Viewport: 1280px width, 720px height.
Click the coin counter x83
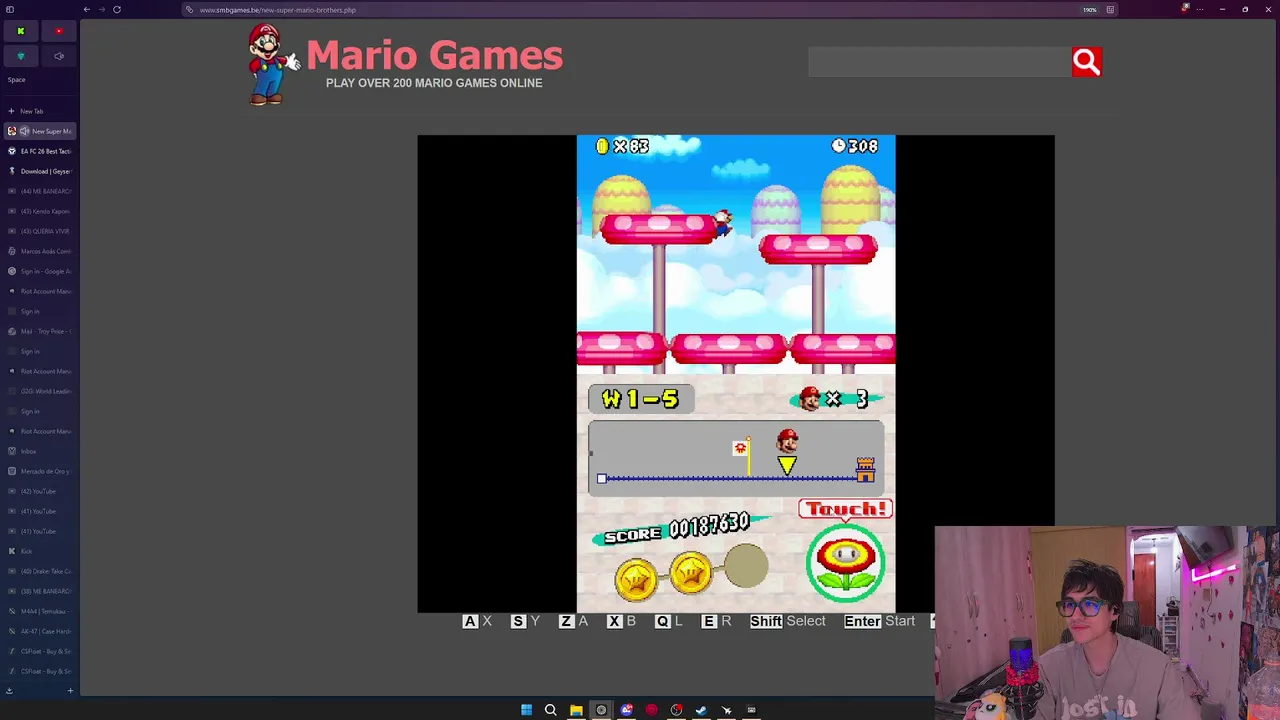pyautogui.click(x=622, y=146)
